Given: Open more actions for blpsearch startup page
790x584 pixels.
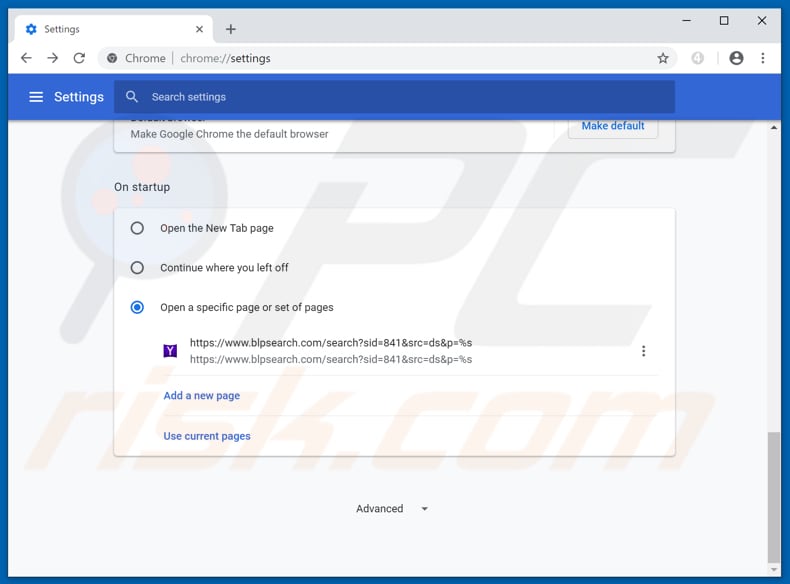Looking at the screenshot, I should pos(643,351).
